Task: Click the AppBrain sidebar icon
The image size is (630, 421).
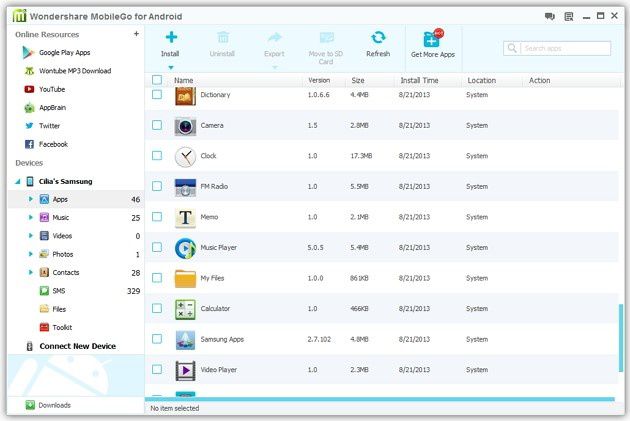Action: tap(29, 108)
